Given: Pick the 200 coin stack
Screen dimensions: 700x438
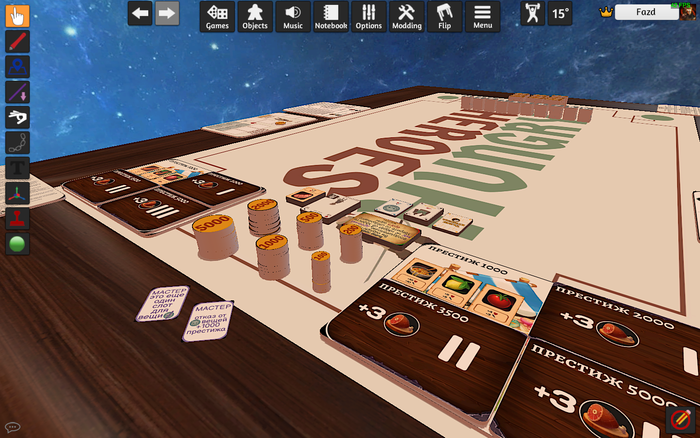Looking at the screenshot, I should 350,243.
